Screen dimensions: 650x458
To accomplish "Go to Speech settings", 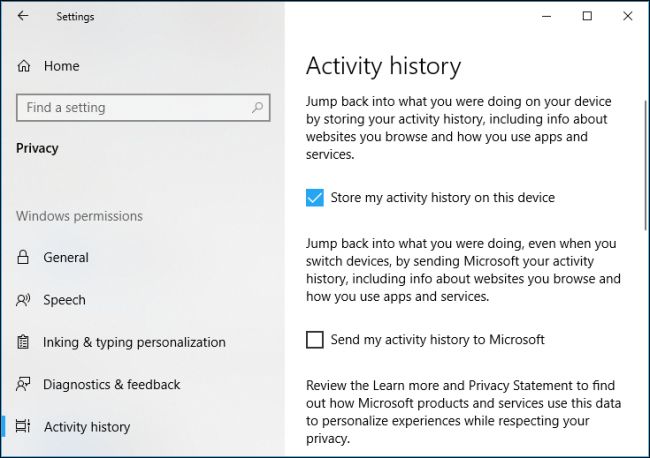I will point(64,300).
